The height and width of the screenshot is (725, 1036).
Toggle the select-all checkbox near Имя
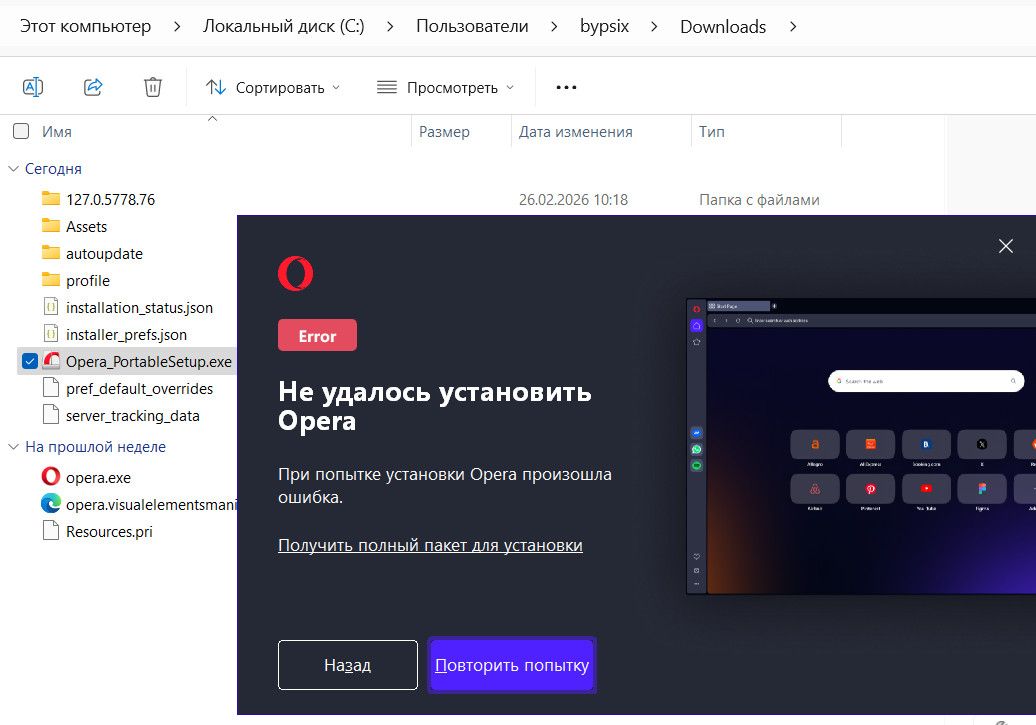point(21,131)
